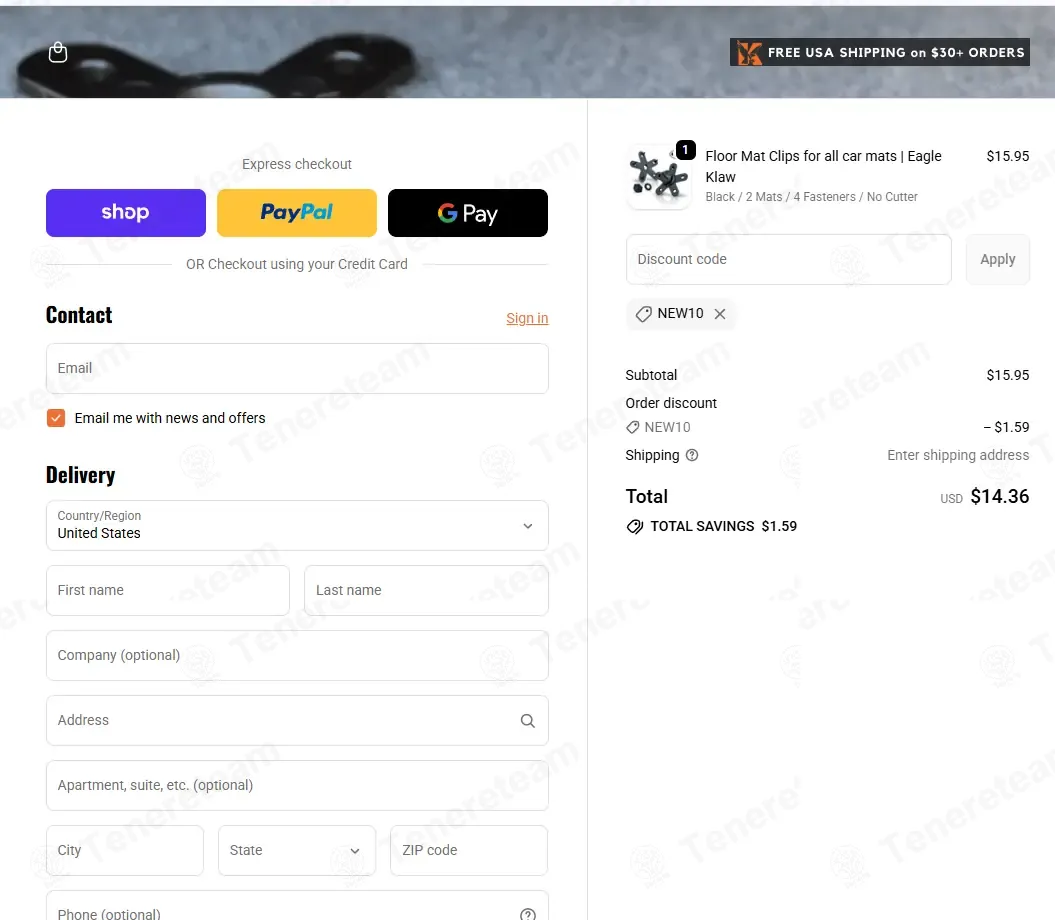1055x920 pixels.
Task: Click the Total Savings tag icon
Action: click(x=634, y=526)
